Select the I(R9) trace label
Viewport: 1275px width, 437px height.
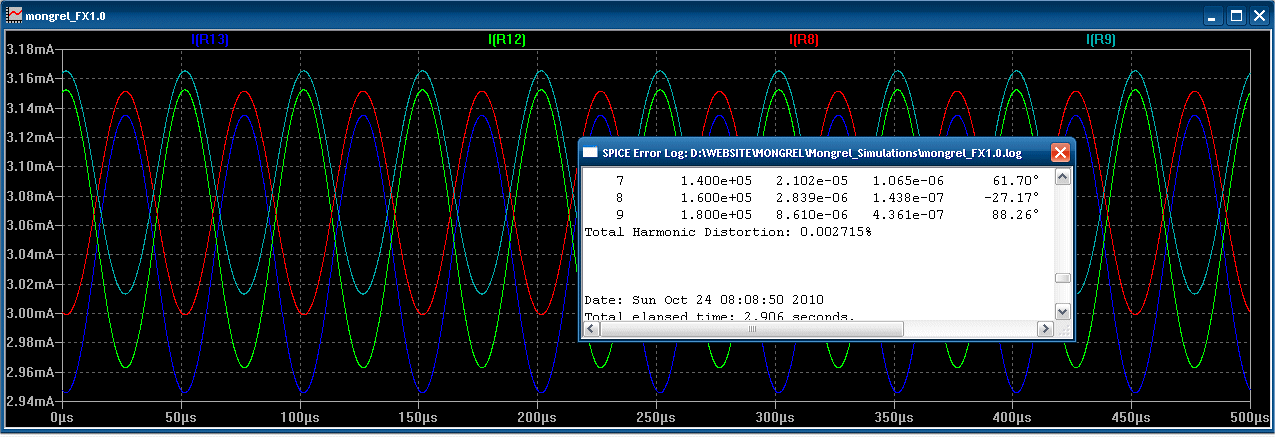[x=1101, y=40]
